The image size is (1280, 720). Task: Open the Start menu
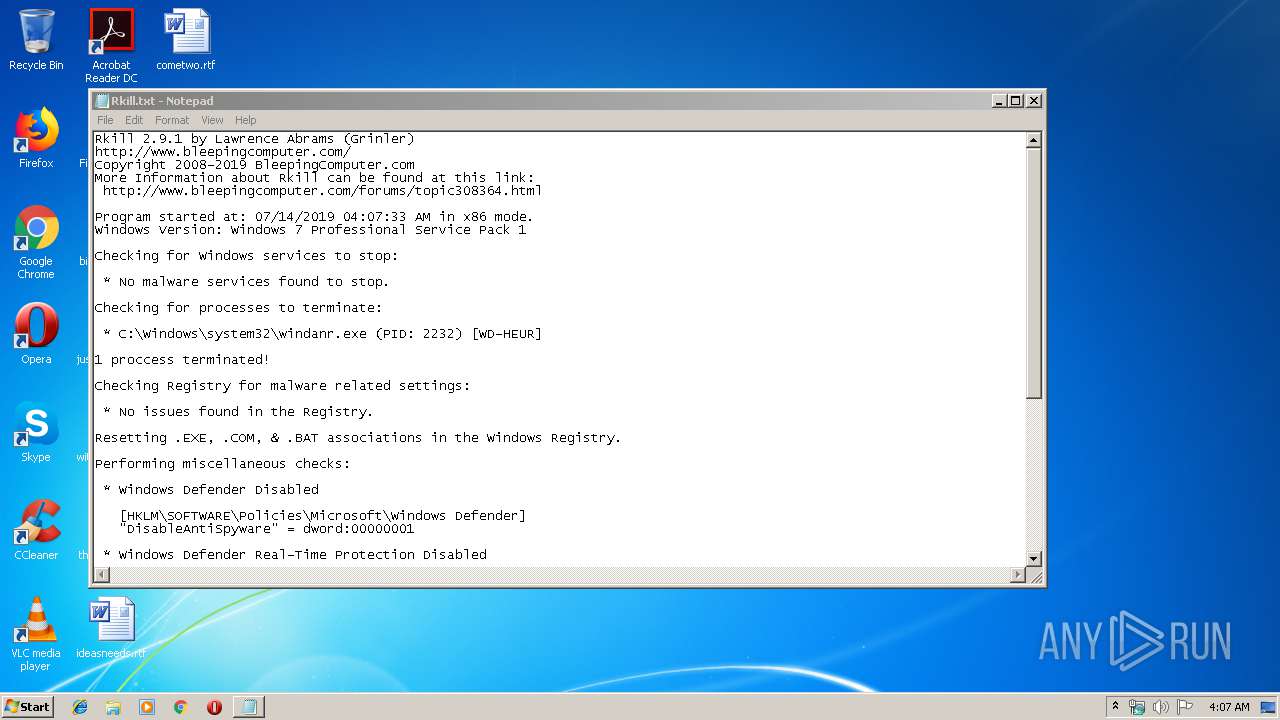27,707
